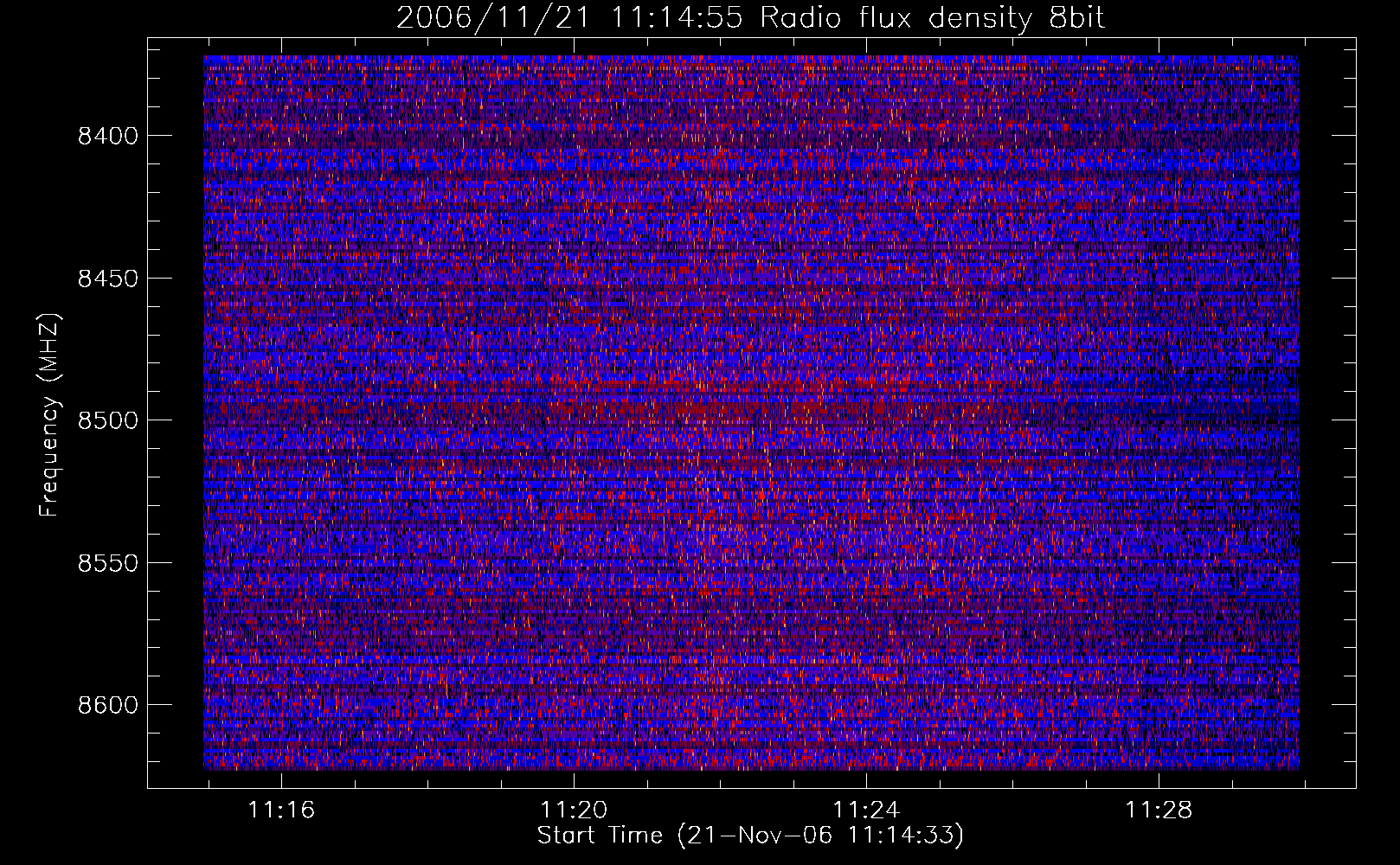
Task: Click the plot title '2006/11/21 11:14:55 Radio flux density 8bit'
Action: click(751, 18)
